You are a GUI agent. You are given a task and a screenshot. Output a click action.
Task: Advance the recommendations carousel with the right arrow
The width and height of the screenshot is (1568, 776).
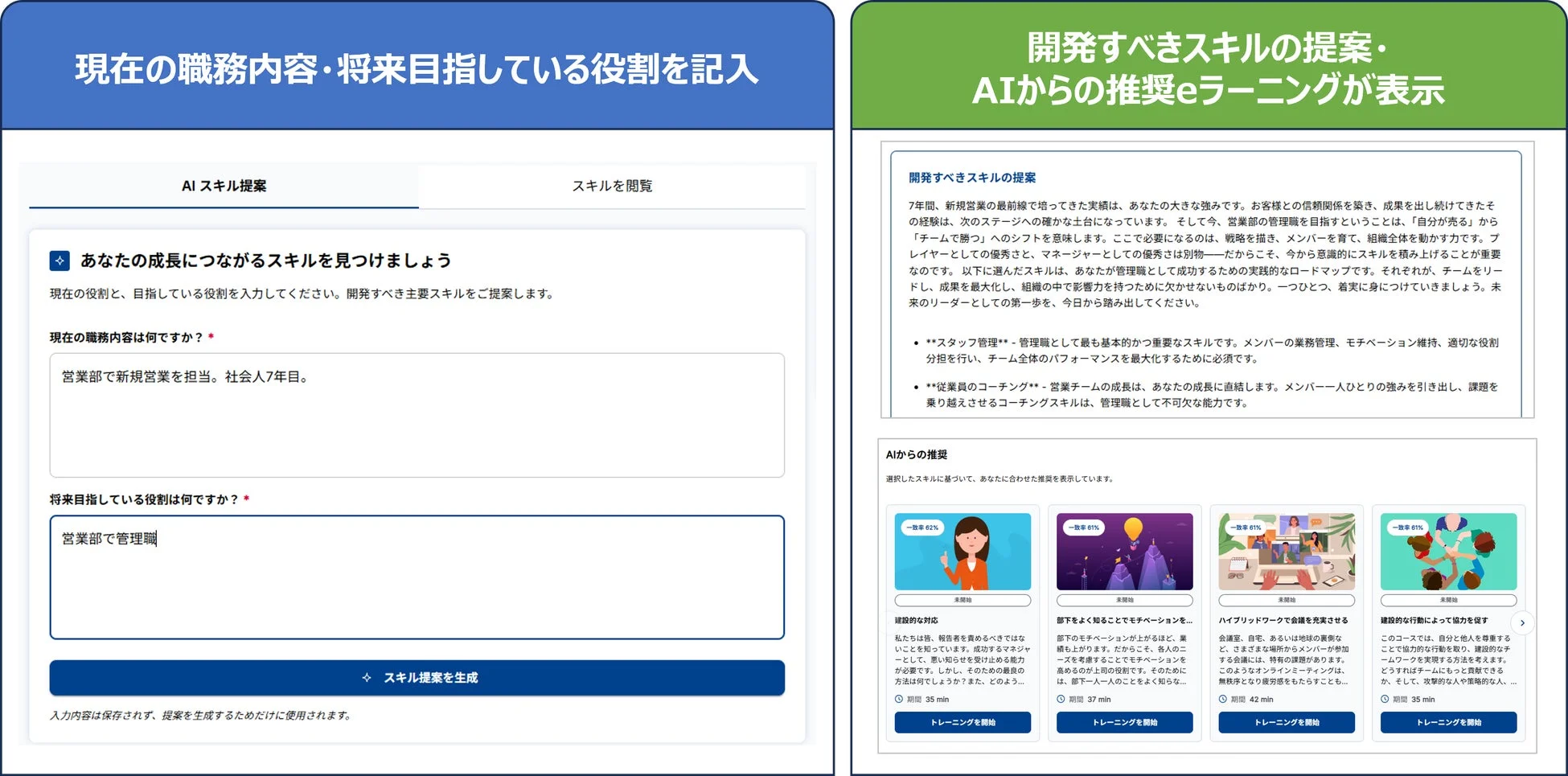(x=1522, y=623)
